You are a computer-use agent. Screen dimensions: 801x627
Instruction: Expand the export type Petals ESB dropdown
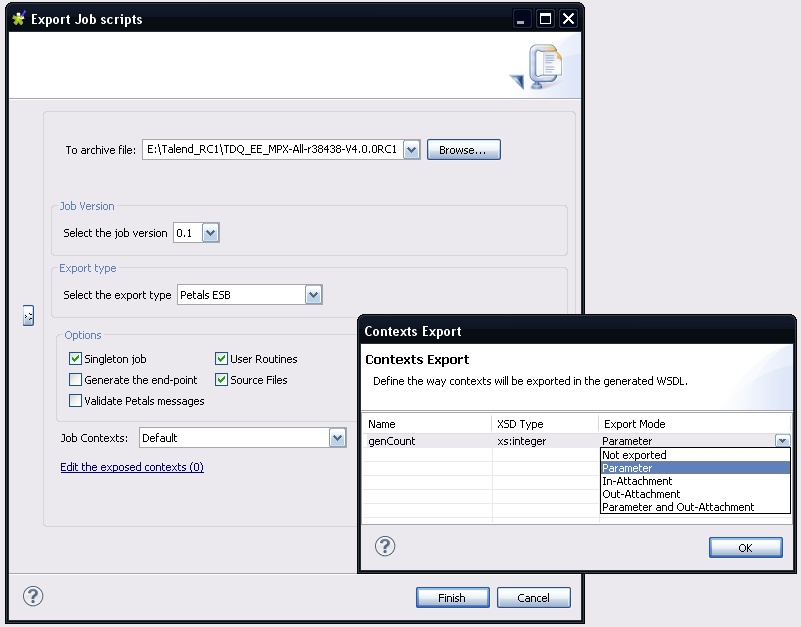313,295
